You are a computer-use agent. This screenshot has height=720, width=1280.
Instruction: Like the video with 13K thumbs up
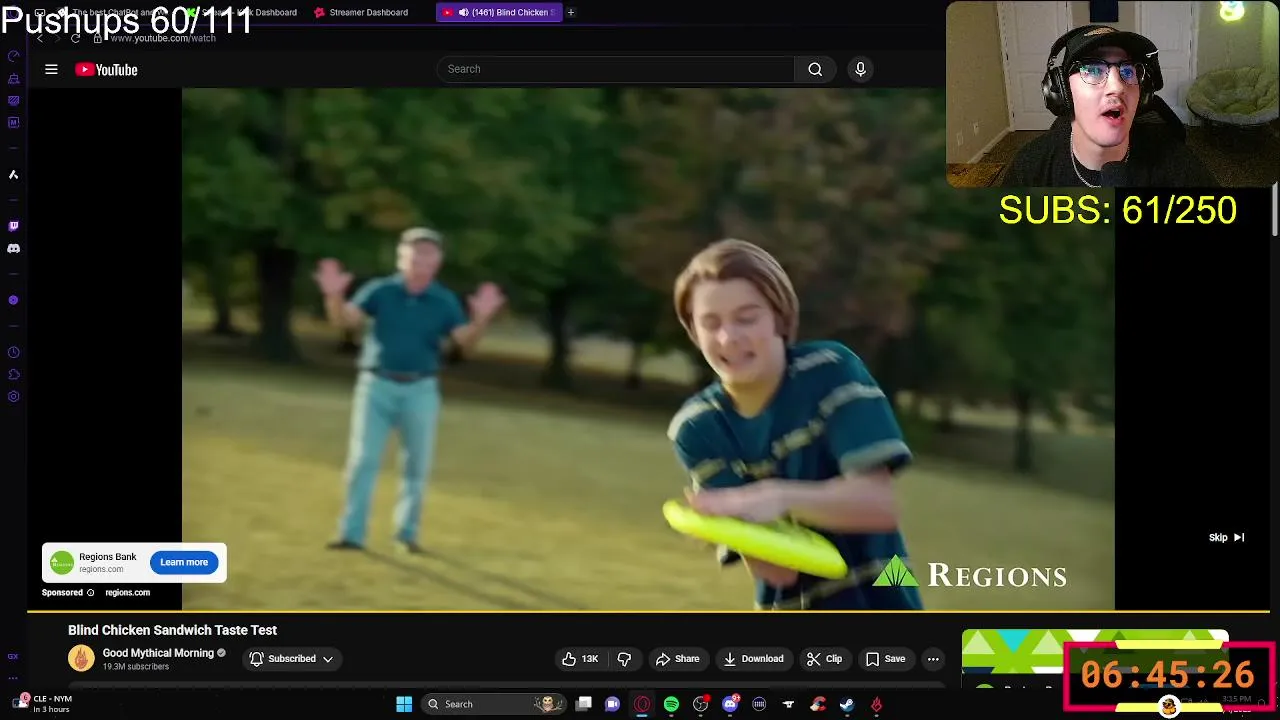pyautogui.click(x=579, y=659)
